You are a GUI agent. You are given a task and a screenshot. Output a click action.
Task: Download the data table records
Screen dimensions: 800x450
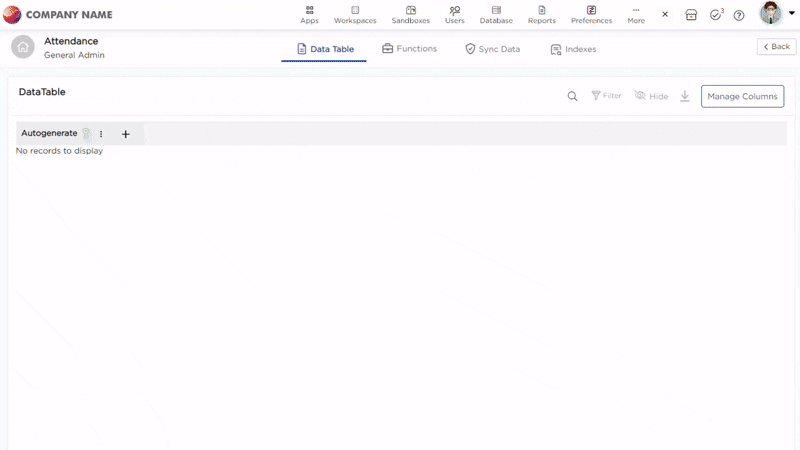point(685,96)
